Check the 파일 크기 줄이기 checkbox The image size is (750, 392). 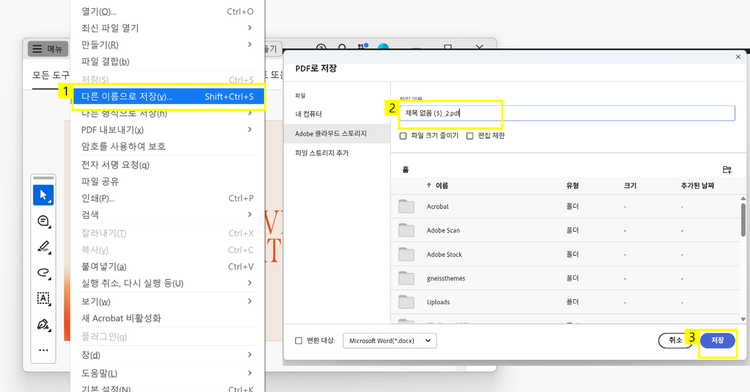pos(403,136)
